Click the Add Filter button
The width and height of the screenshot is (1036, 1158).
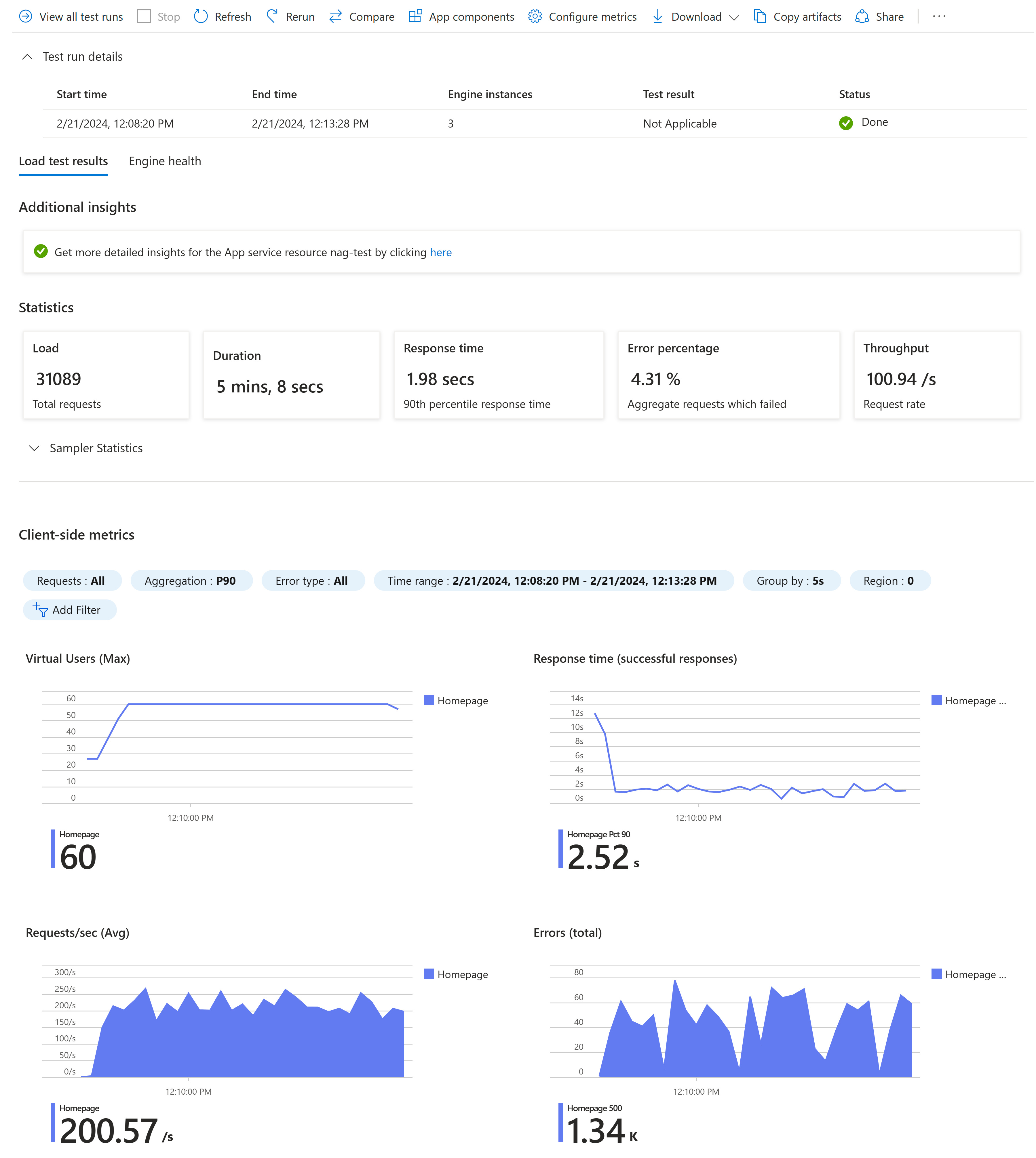click(x=69, y=610)
